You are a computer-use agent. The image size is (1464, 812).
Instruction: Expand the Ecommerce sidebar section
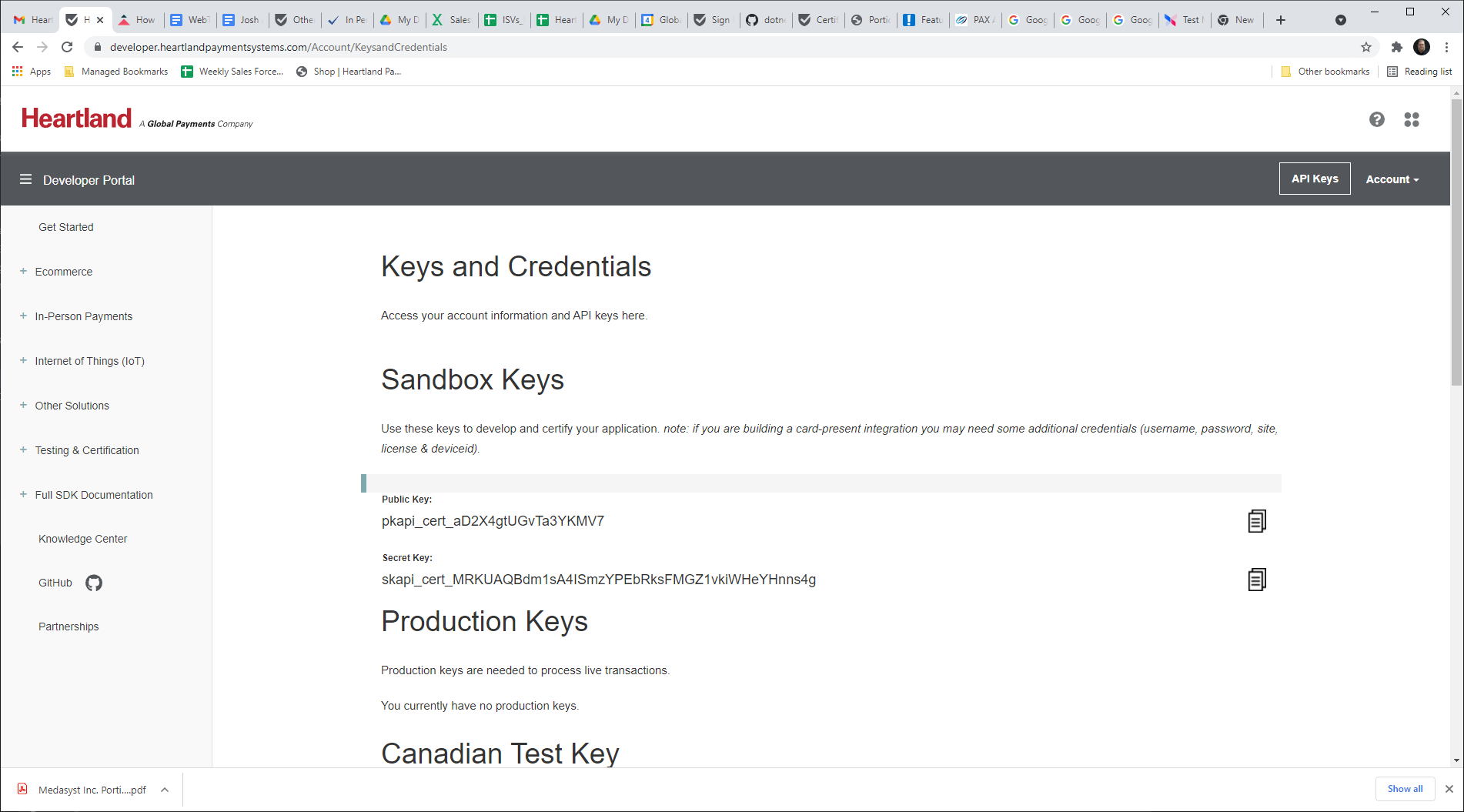coord(23,272)
